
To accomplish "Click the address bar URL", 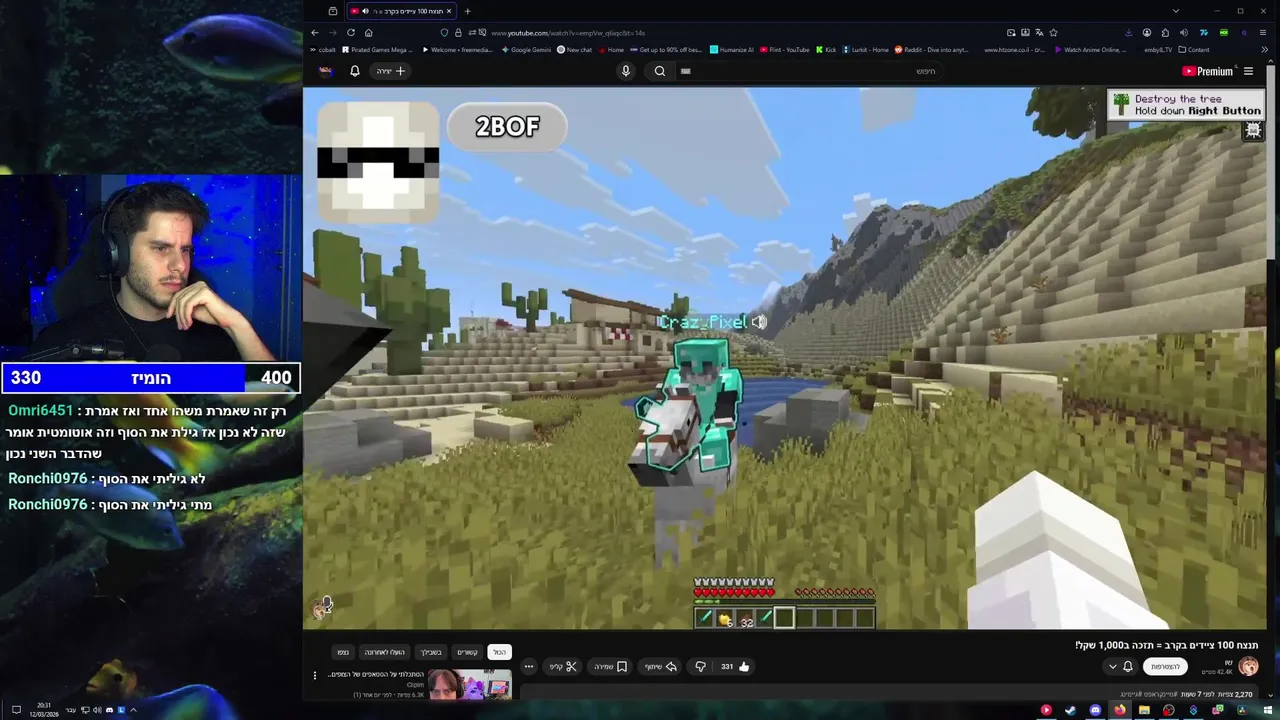I will click(x=568, y=33).
